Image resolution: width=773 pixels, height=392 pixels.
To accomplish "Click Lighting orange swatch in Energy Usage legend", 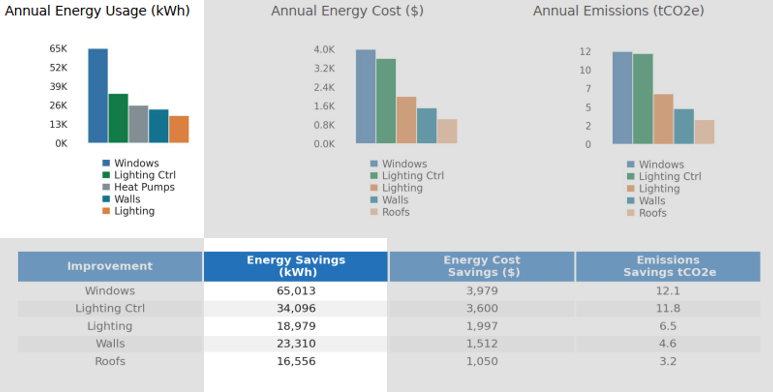I will tap(106, 211).
